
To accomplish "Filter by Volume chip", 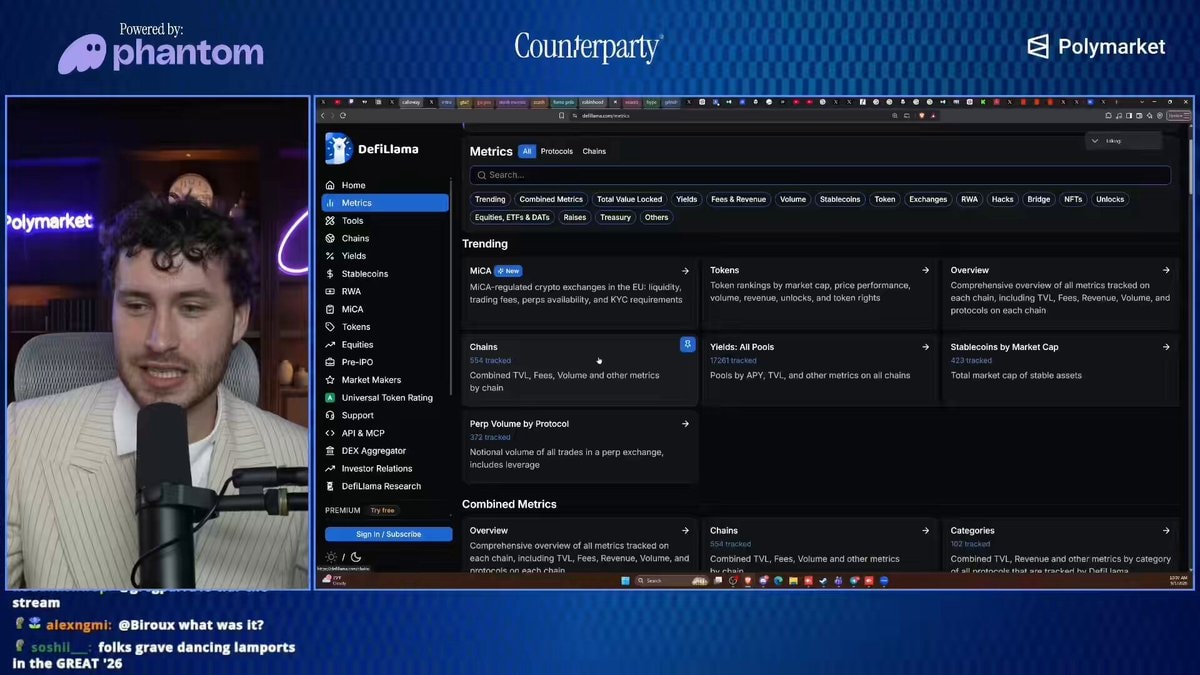I will click(x=793, y=199).
